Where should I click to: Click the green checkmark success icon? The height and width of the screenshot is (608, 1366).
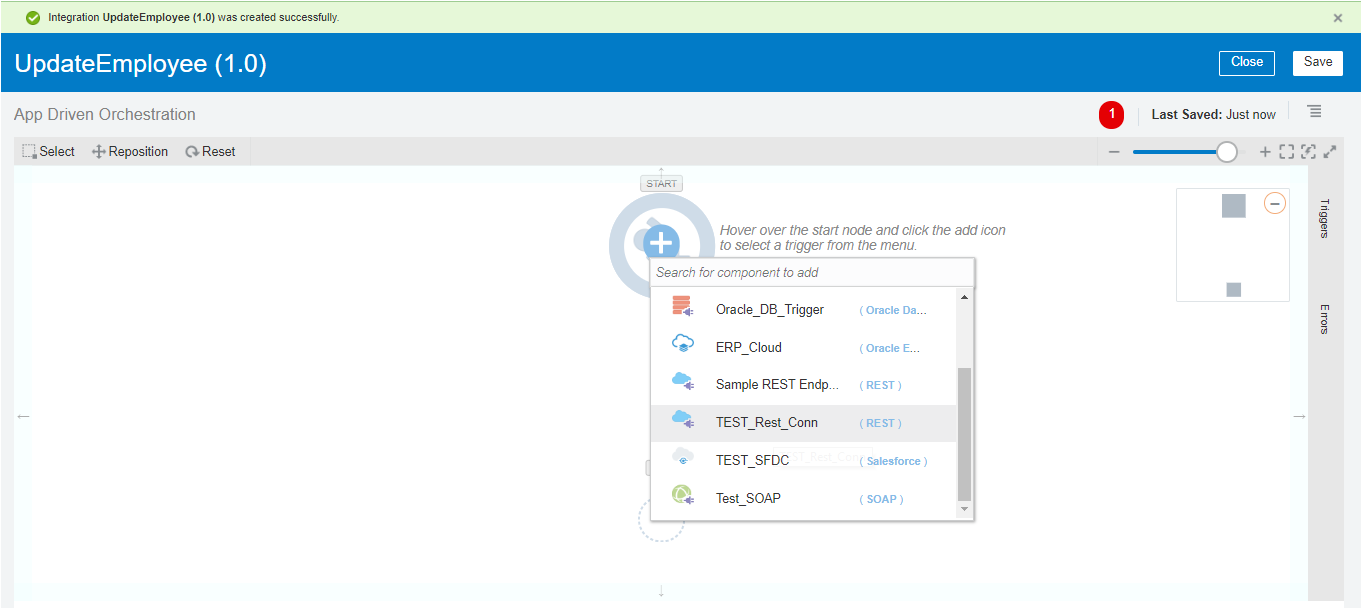point(33,18)
